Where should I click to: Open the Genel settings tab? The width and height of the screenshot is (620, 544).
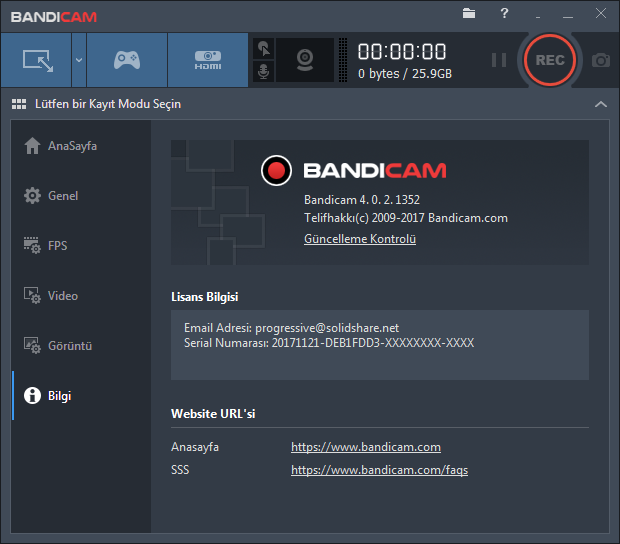[x=81, y=196]
